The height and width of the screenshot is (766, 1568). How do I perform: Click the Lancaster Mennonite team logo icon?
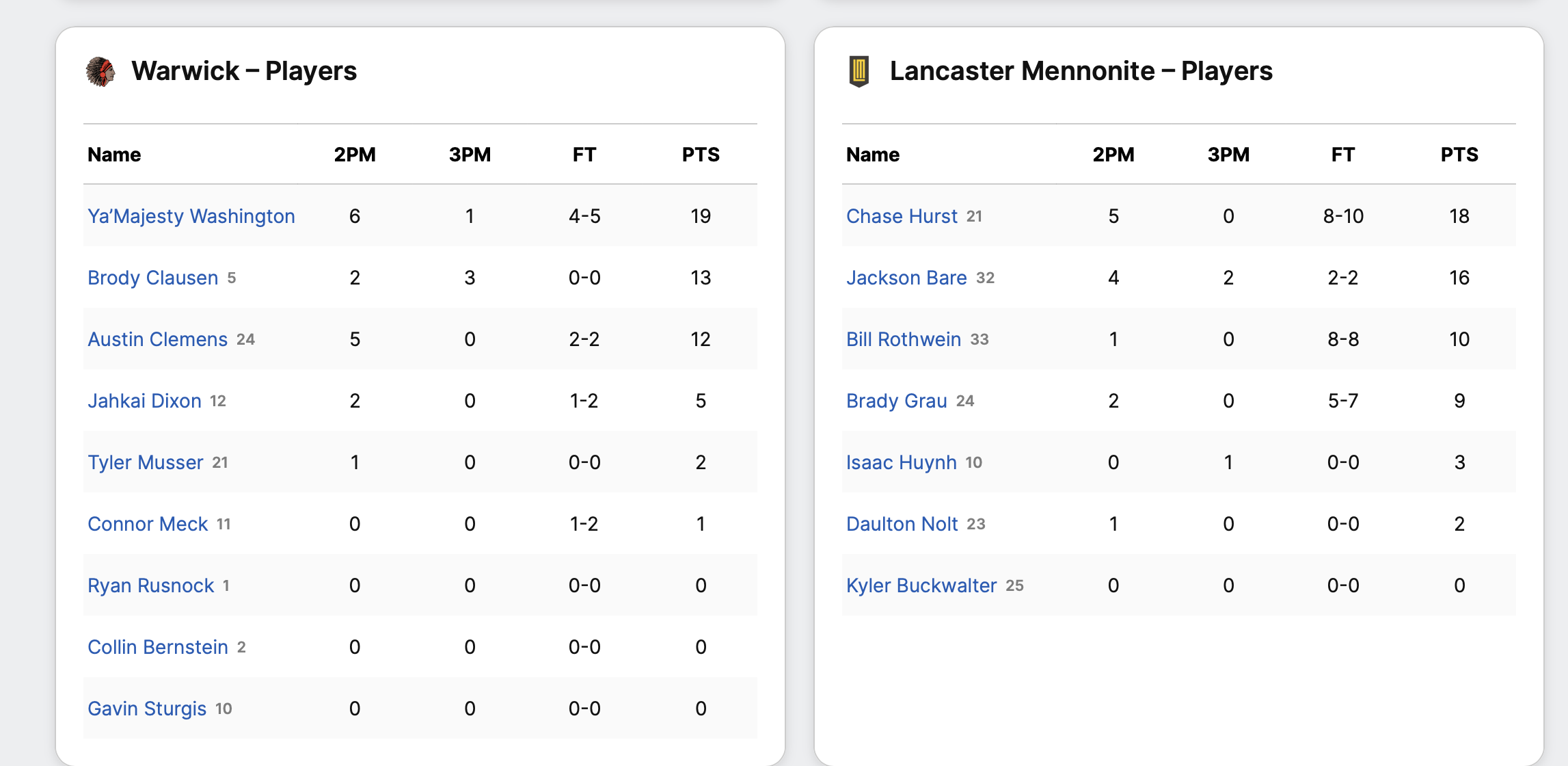pyautogui.click(x=859, y=71)
